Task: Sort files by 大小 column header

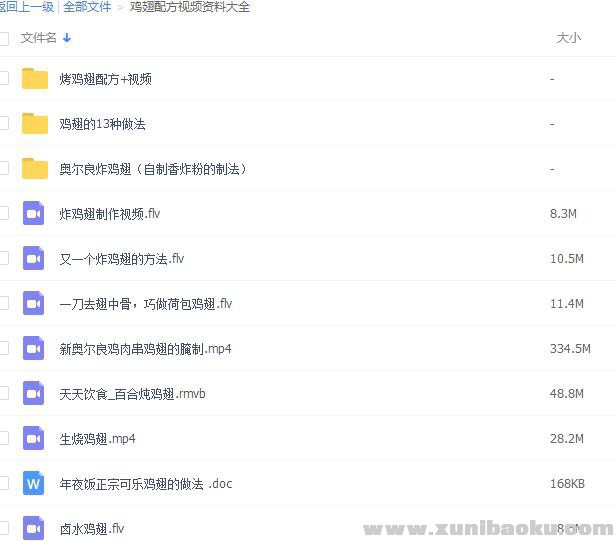Action: coord(568,38)
